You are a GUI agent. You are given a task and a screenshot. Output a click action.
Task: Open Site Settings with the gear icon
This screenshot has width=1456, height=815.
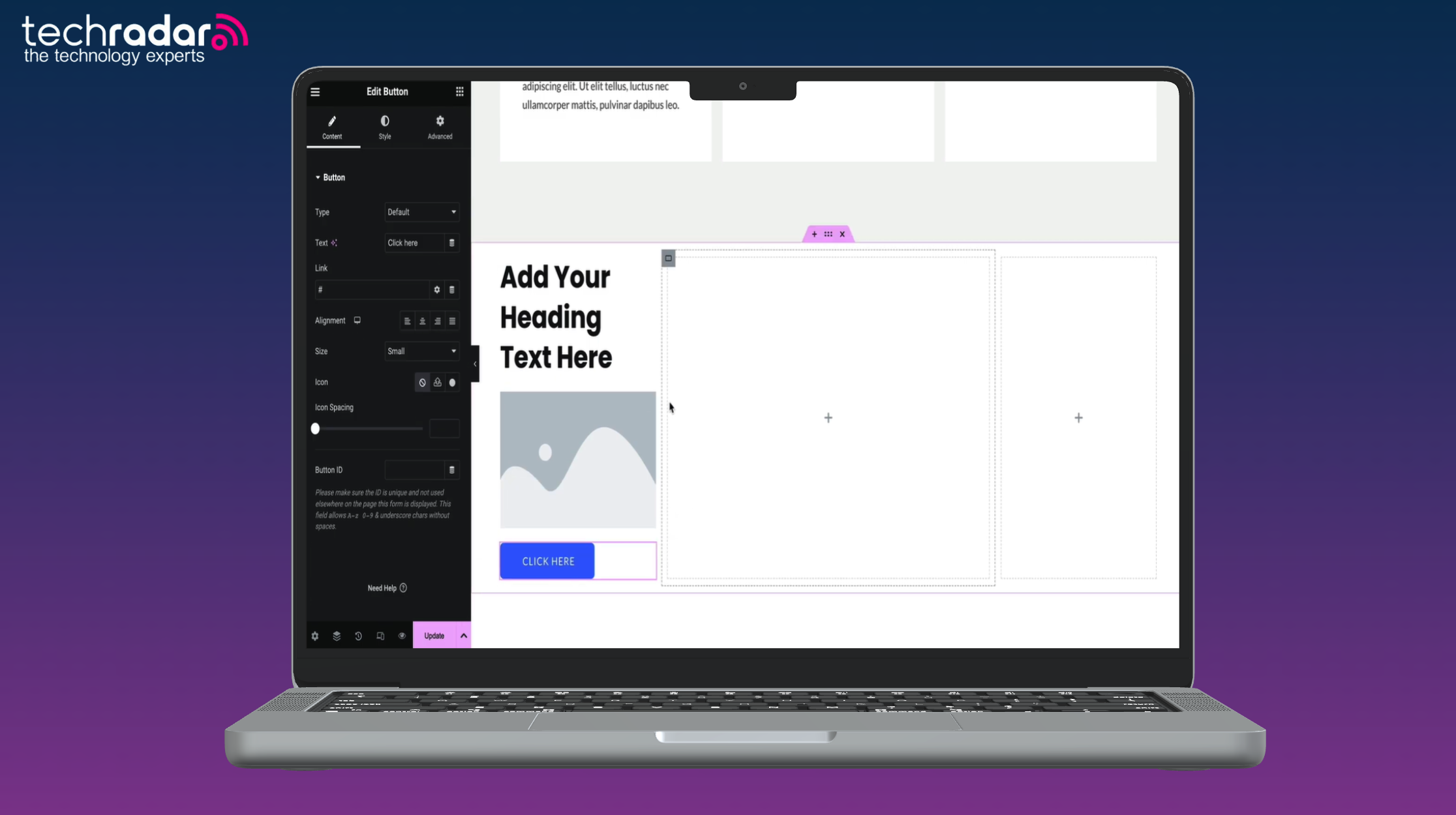tap(315, 636)
